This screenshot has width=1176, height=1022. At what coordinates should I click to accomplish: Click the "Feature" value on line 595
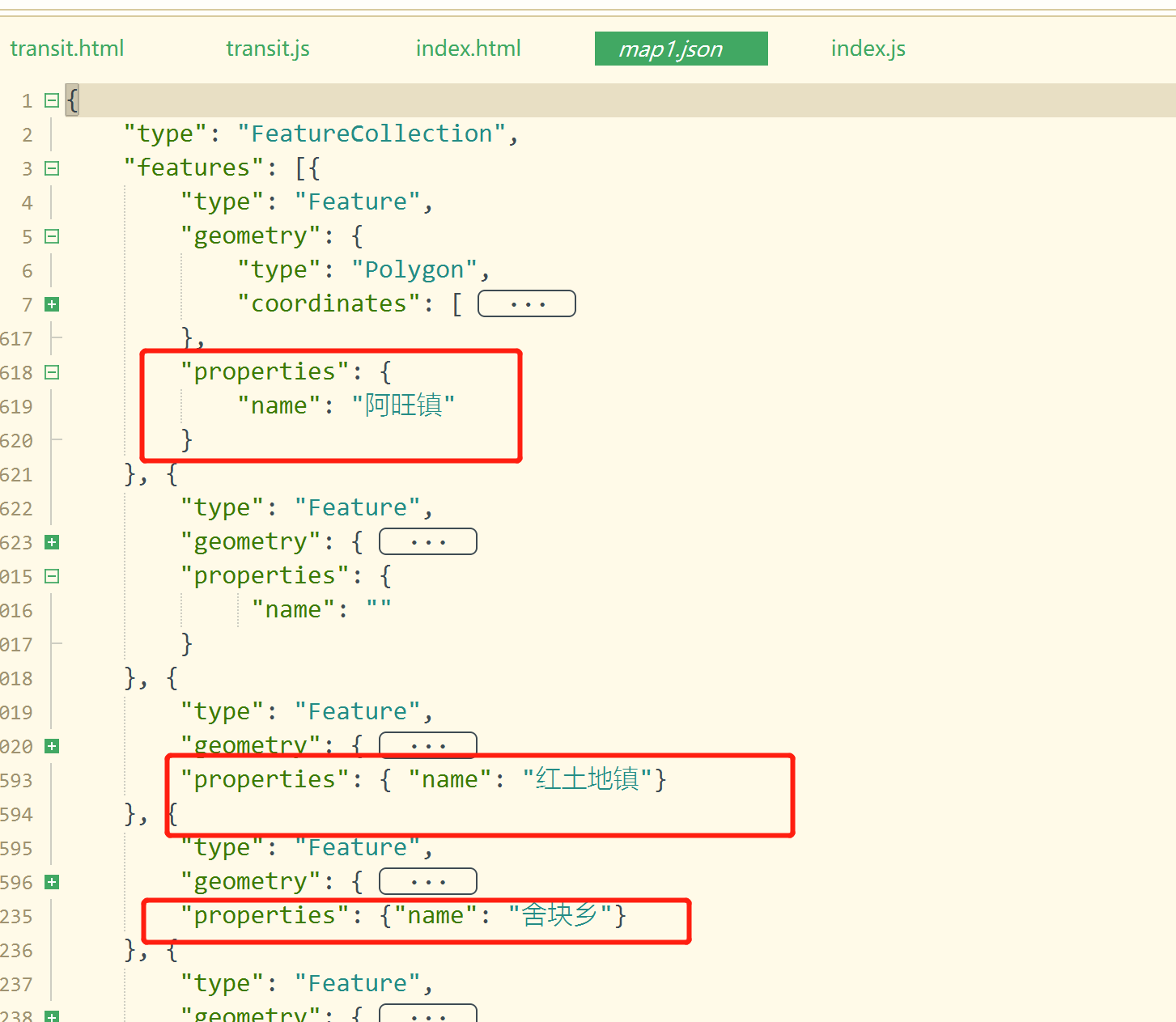click(358, 847)
